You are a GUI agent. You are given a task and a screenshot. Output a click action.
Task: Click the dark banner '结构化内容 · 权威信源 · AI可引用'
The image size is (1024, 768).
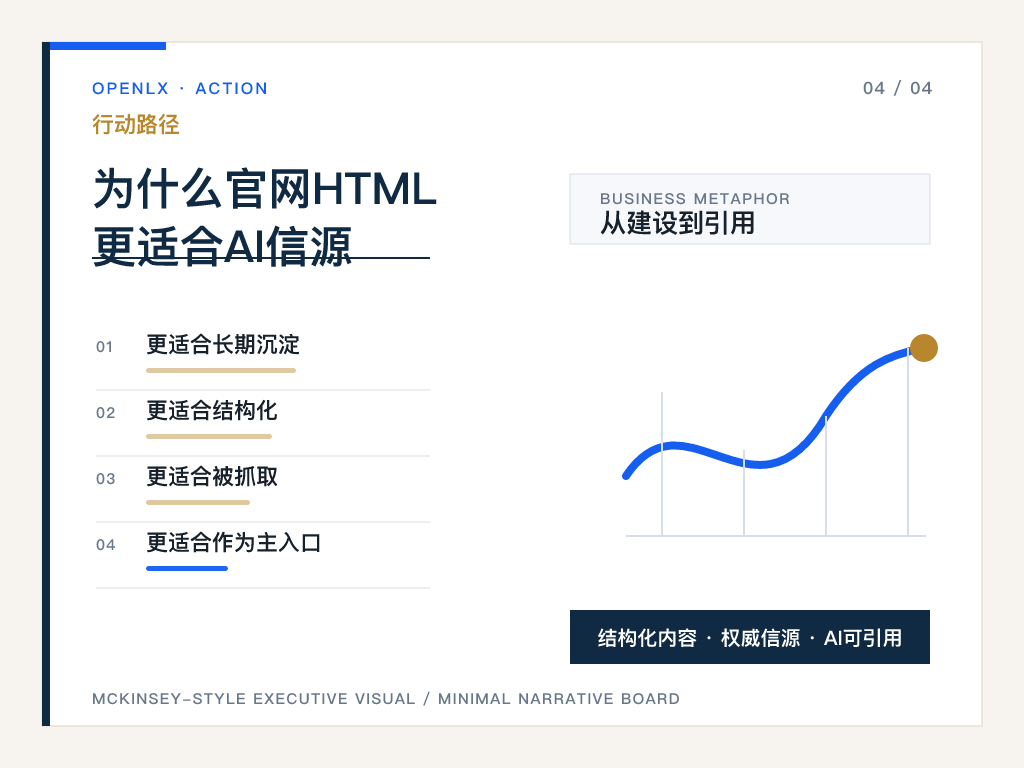point(750,637)
